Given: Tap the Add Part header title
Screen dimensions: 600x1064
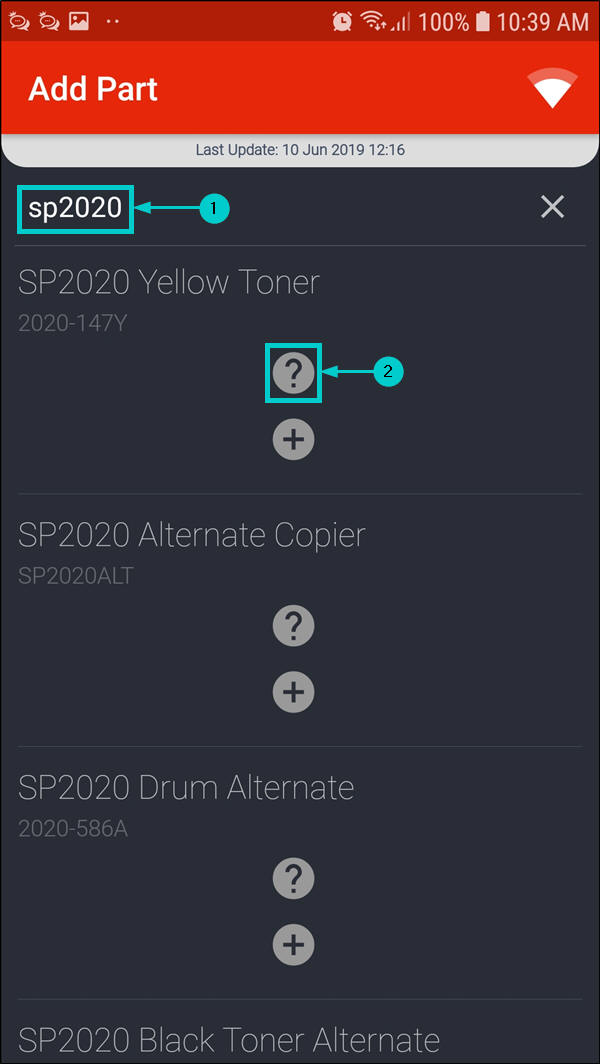Looking at the screenshot, I should [93, 89].
